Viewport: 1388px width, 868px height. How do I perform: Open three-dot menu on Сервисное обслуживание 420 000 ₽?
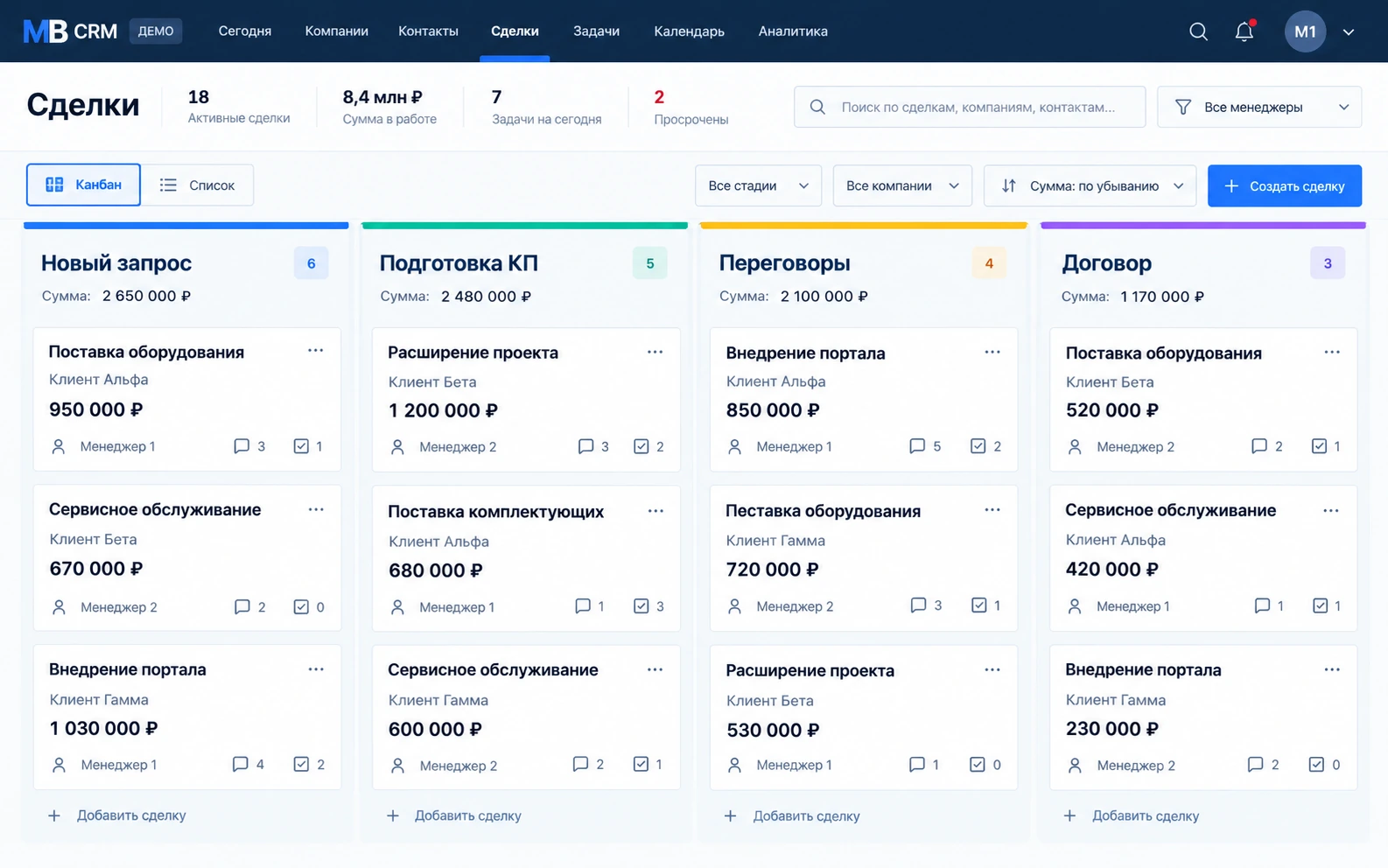(x=1331, y=510)
